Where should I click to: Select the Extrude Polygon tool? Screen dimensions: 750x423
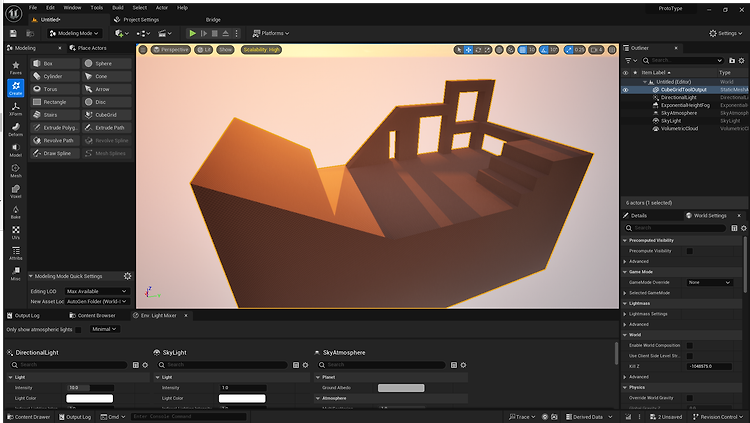55,128
